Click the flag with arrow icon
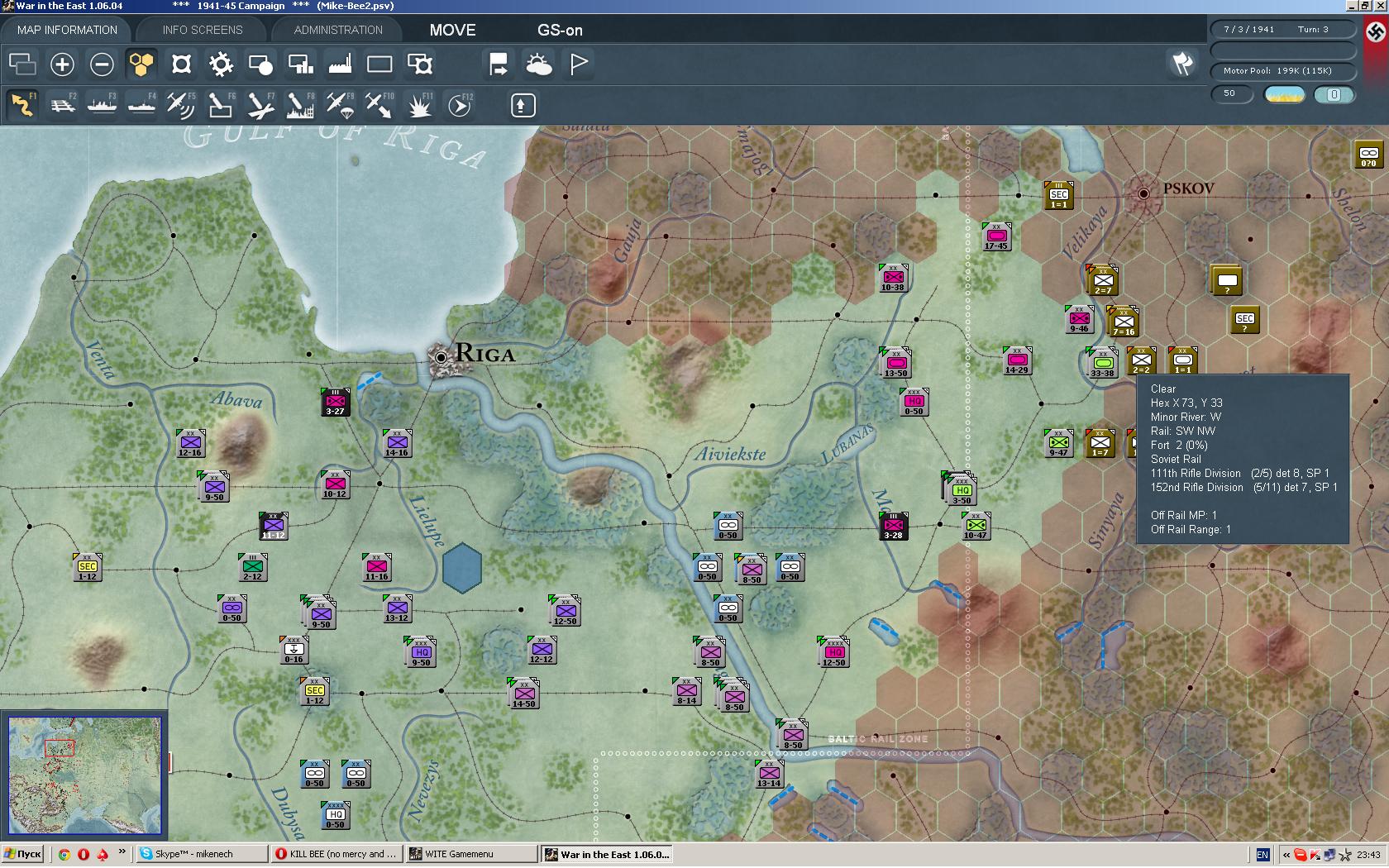The height and width of the screenshot is (868, 1389). coord(499,64)
